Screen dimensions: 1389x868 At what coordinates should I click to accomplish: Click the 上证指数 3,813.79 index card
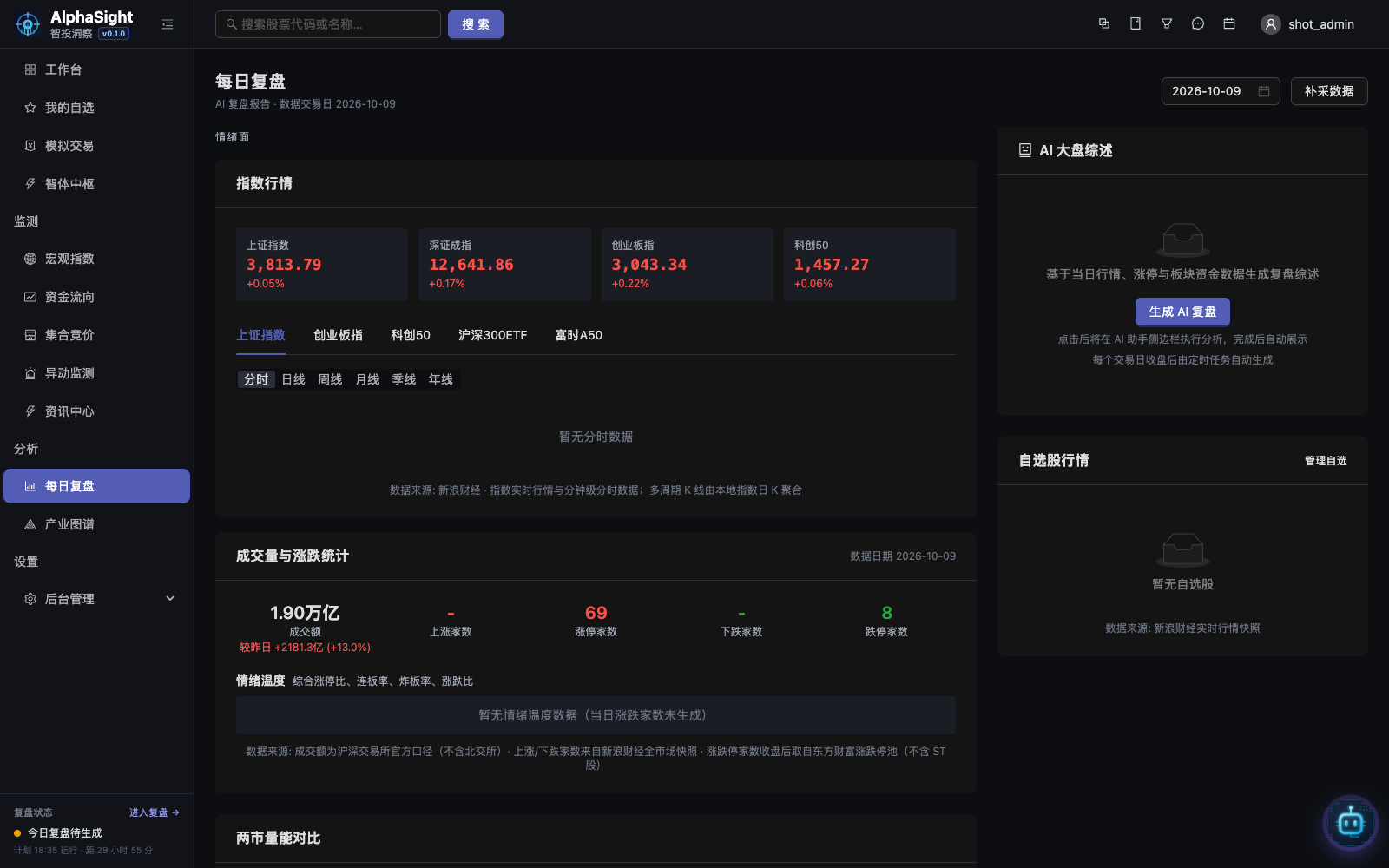322,265
